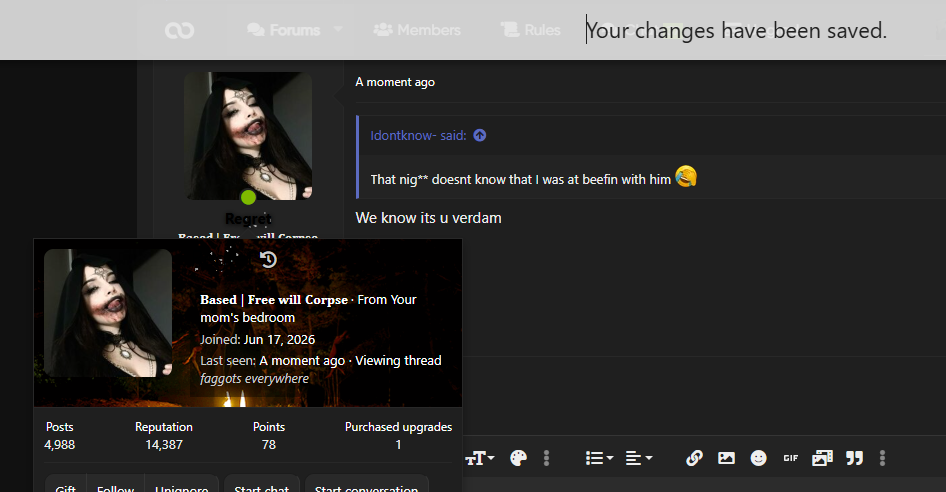The image size is (946, 492).
Task: Open the text color palette icon
Action: click(518, 458)
